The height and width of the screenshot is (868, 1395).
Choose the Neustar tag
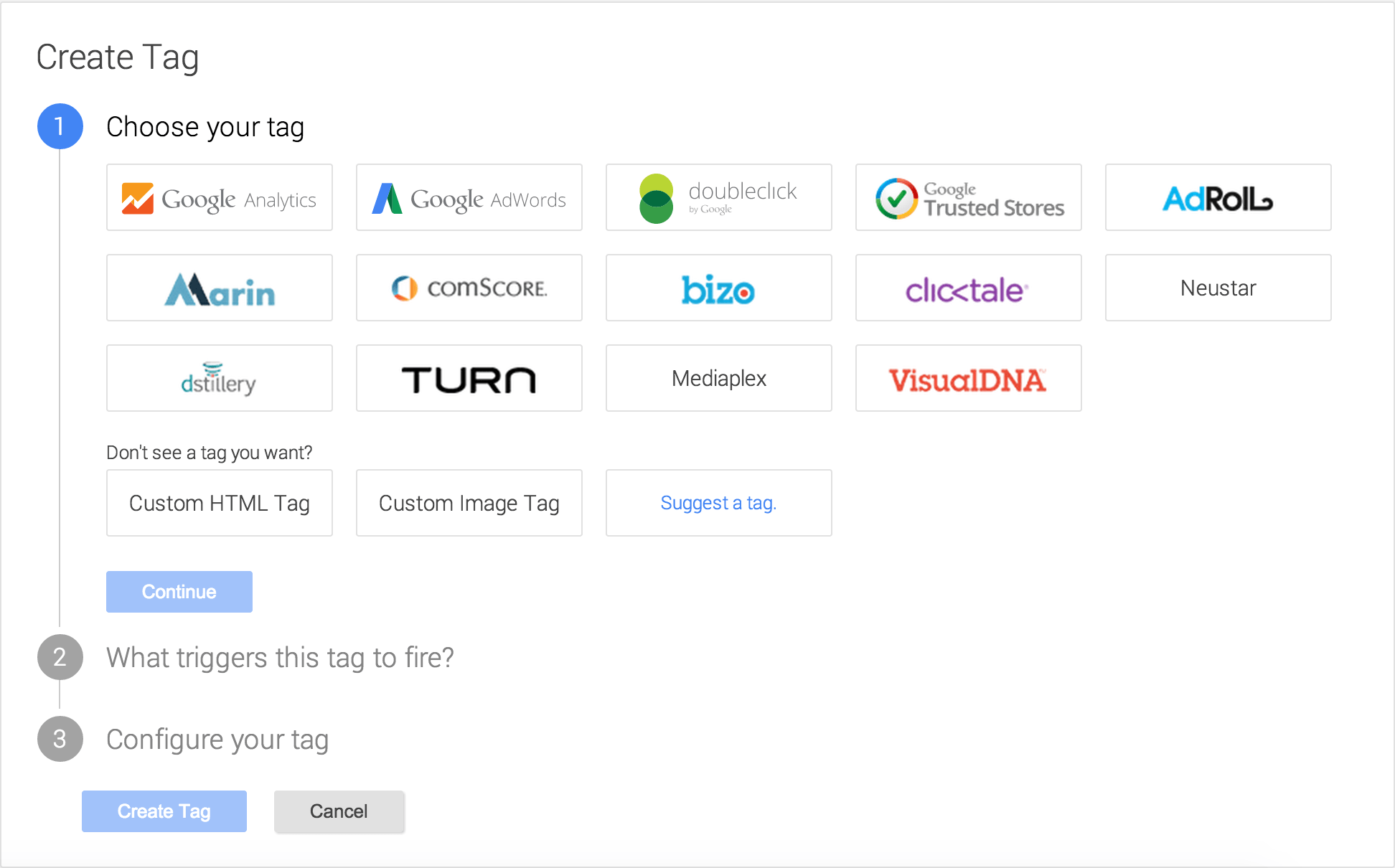1218,288
